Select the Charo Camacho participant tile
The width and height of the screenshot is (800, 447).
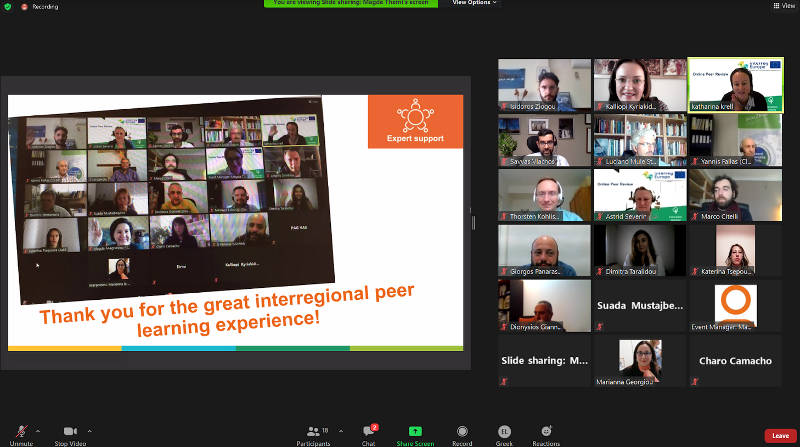[x=735, y=361]
